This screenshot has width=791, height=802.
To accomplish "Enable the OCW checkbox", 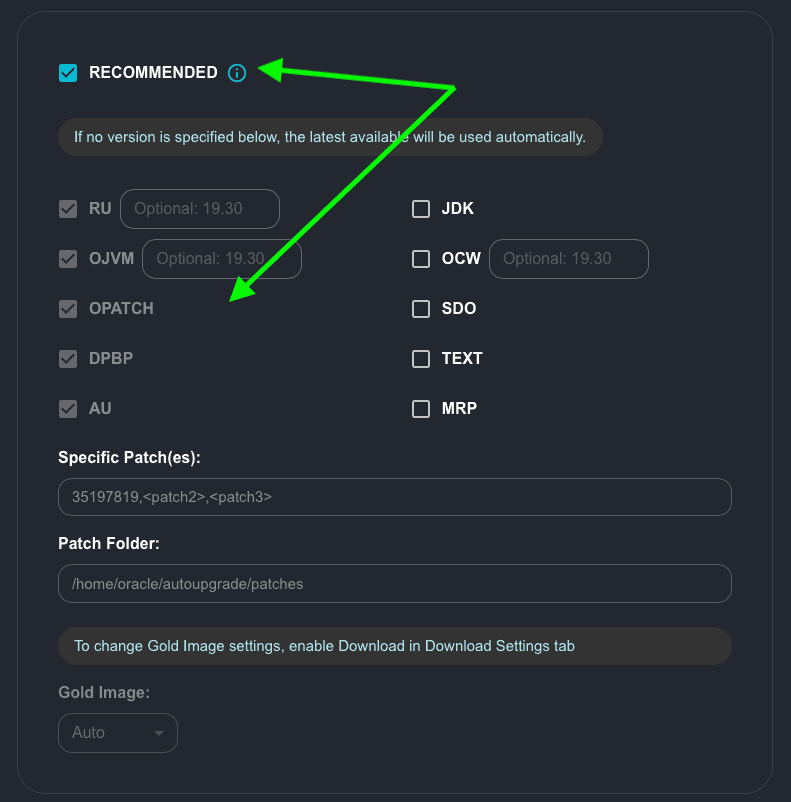I will pos(421,259).
